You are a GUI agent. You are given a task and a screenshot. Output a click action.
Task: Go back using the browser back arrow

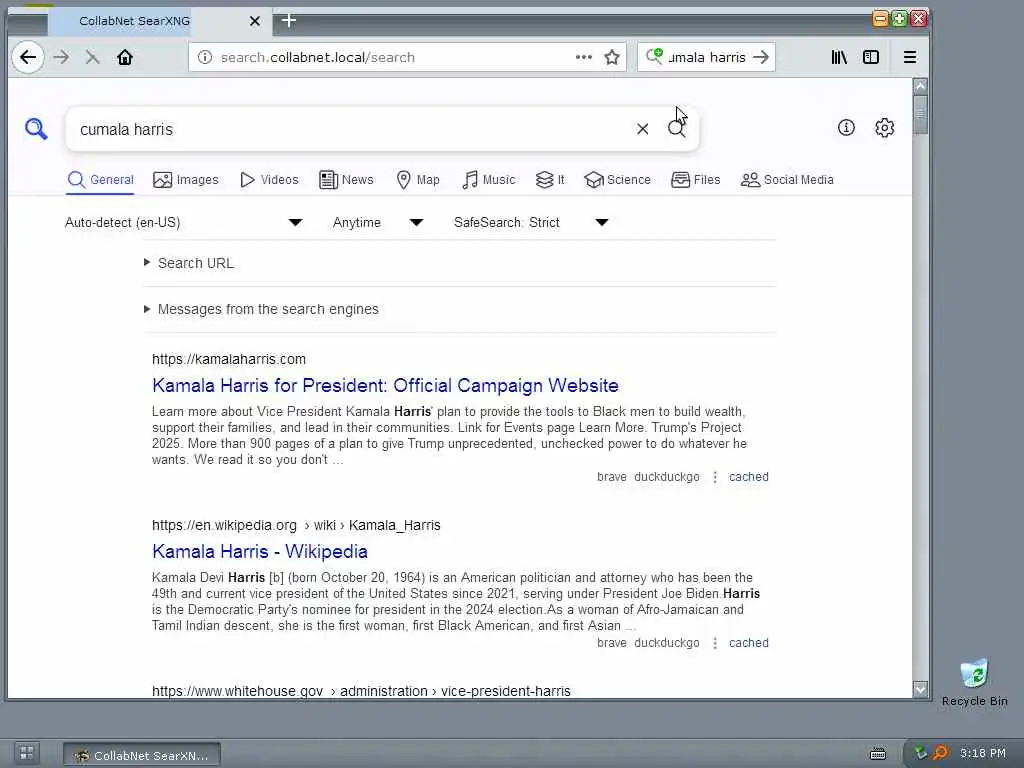[x=27, y=57]
